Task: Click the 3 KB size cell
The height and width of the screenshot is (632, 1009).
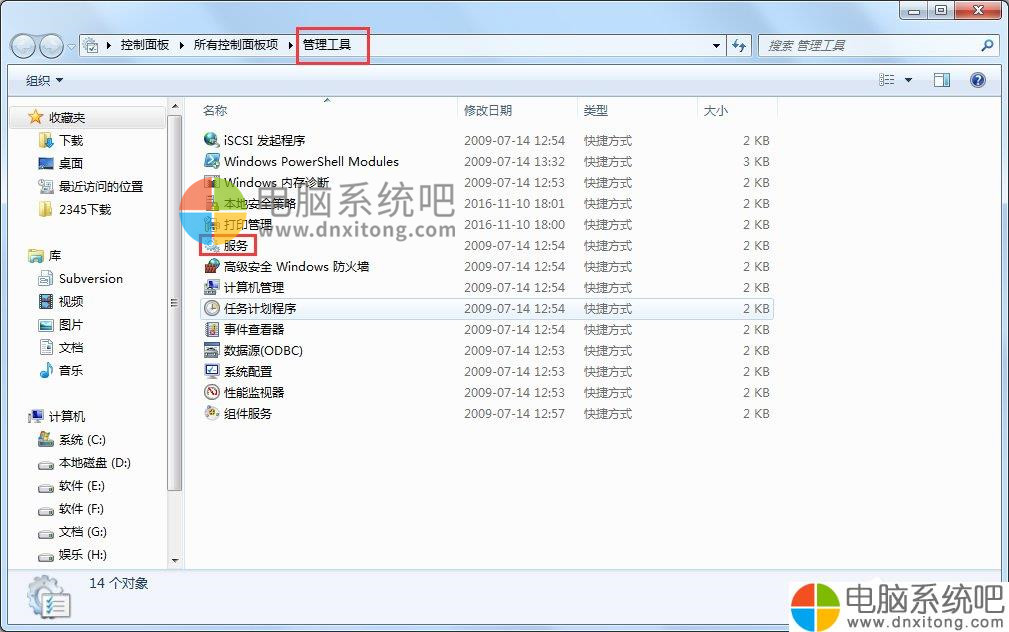Action: 756,162
